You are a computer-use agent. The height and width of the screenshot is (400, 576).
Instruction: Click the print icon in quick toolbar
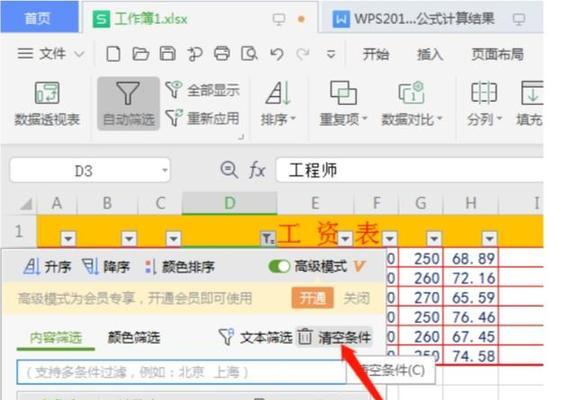pos(222,54)
